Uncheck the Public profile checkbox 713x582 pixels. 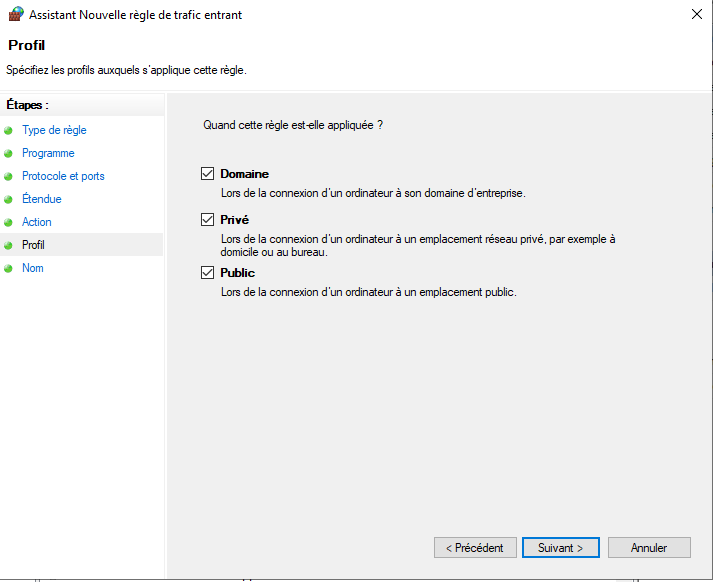point(207,272)
